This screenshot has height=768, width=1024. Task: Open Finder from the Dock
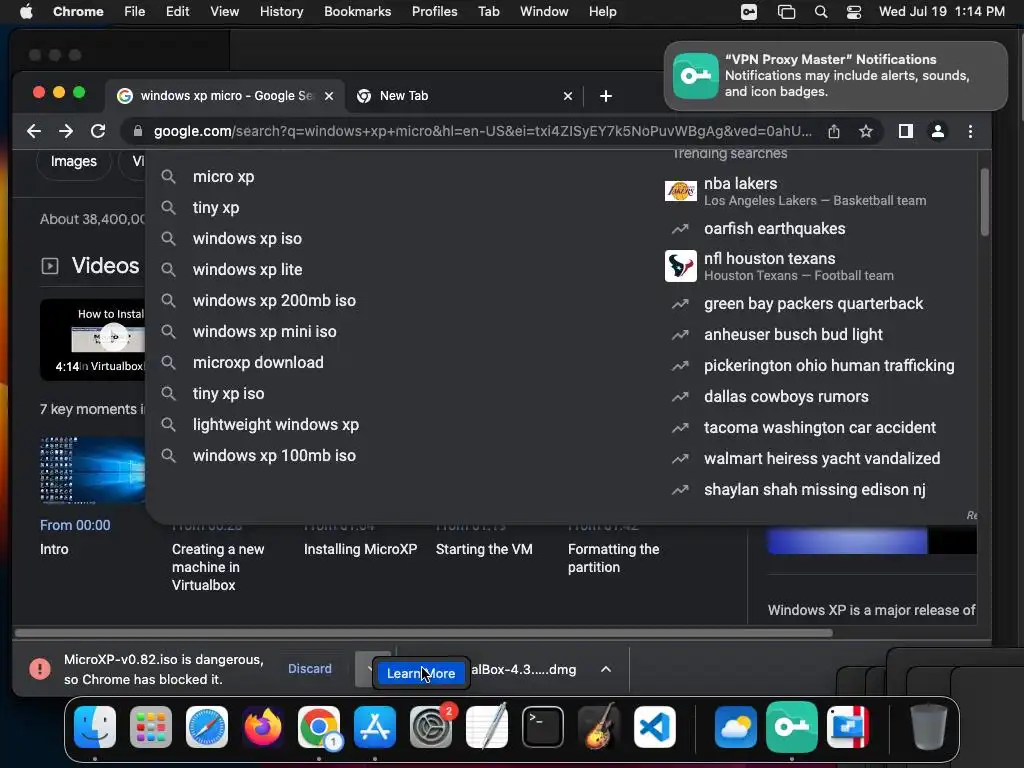(95, 727)
